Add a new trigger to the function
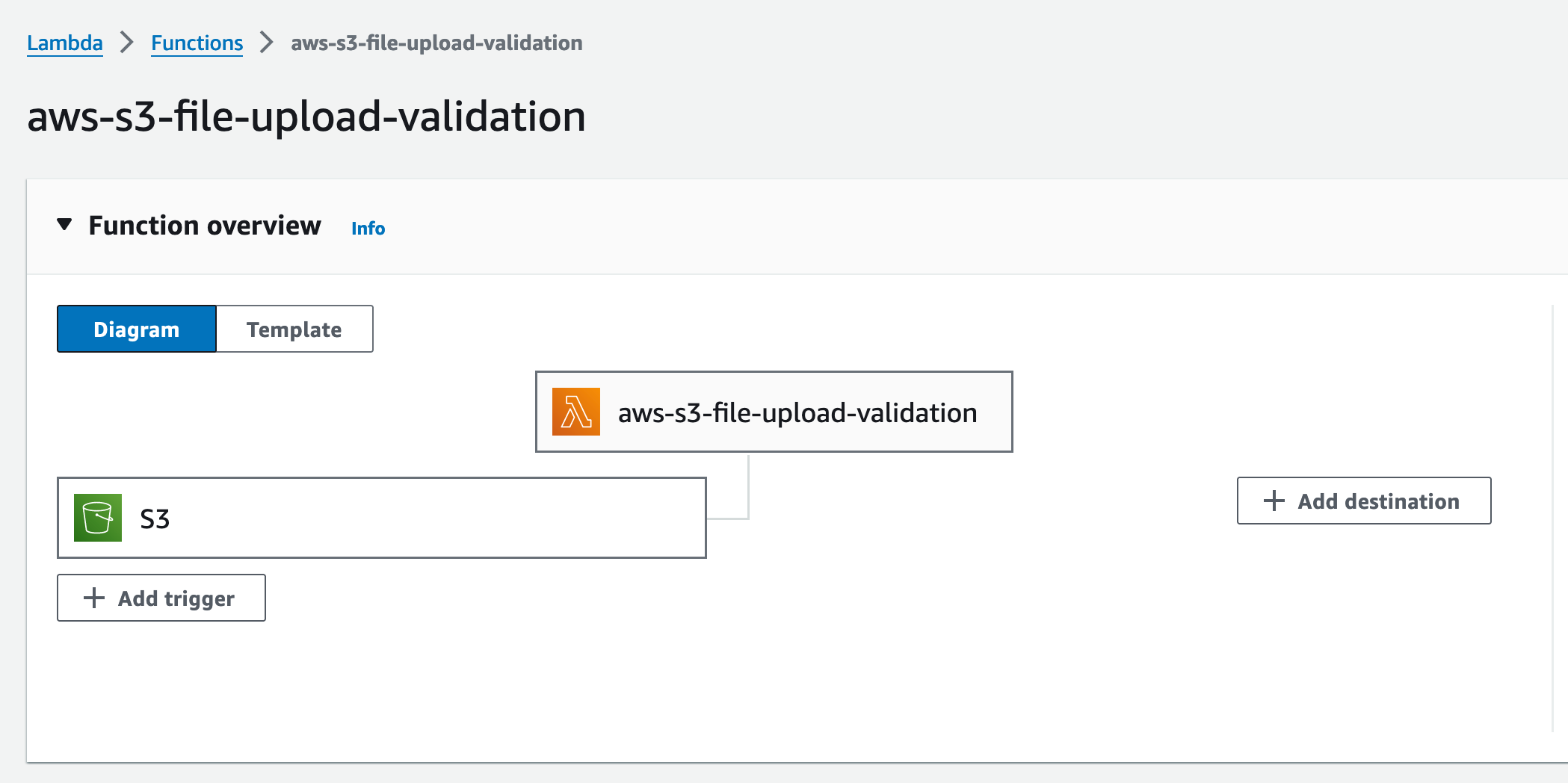The width and height of the screenshot is (1568, 783). [x=161, y=598]
